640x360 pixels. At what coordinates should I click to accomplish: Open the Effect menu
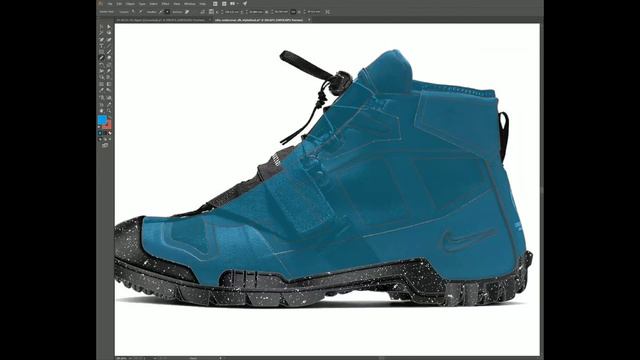click(x=165, y=4)
